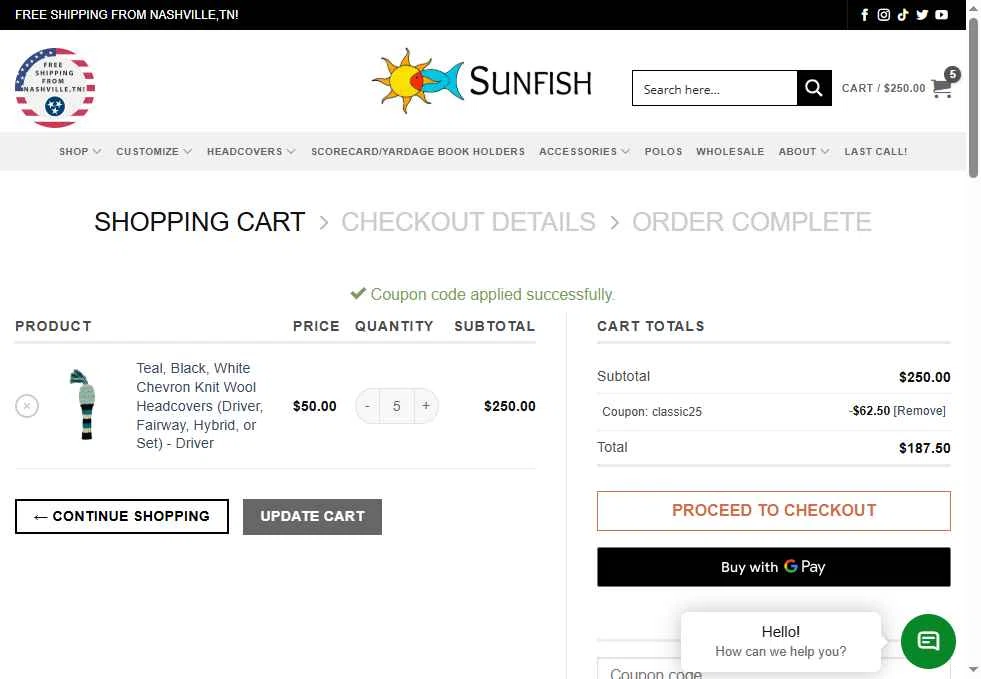Open the Twitter social icon
Viewport: 981px width, 679px height.
pos(922,14)
